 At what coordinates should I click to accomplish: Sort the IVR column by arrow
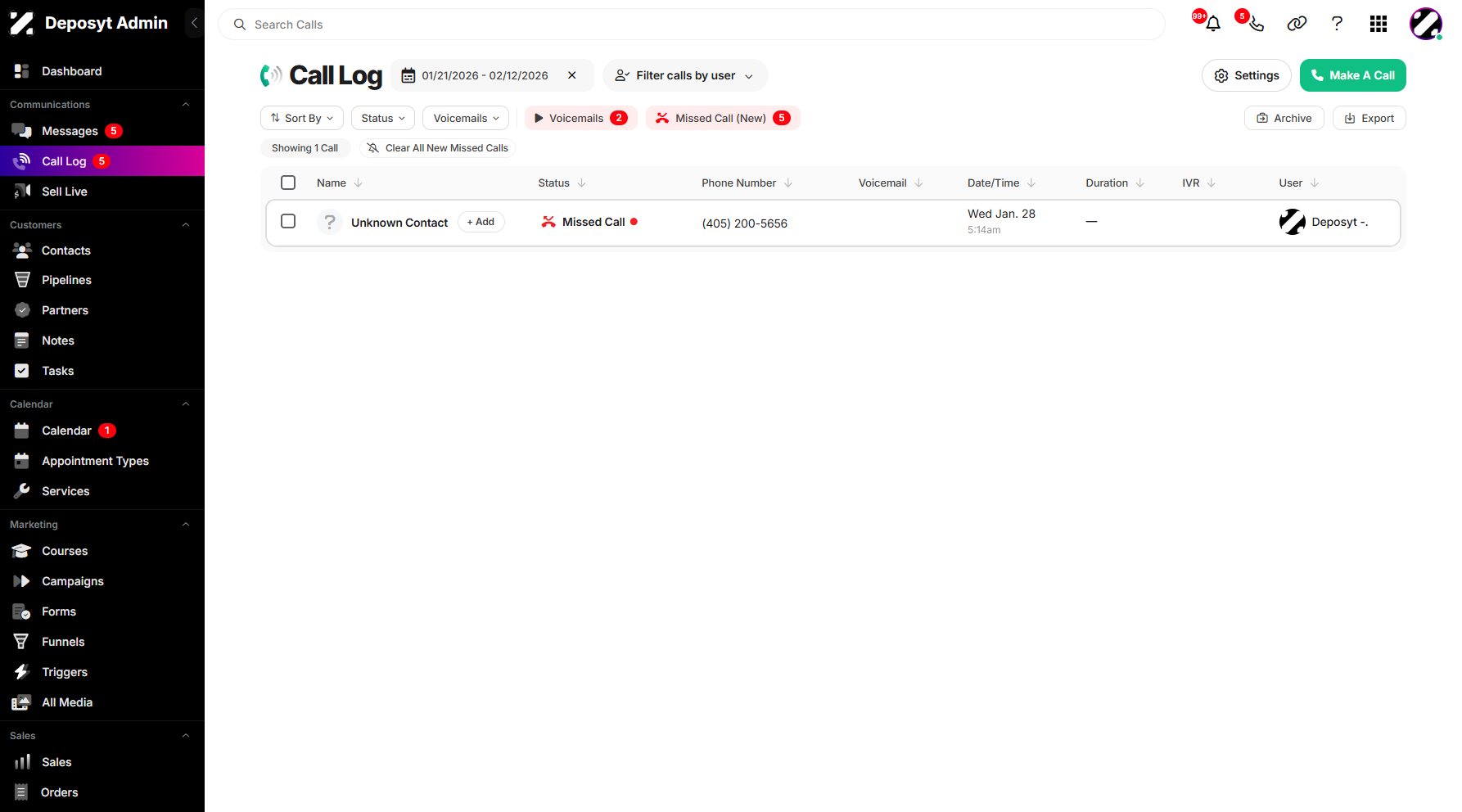tap(1212, 183)
